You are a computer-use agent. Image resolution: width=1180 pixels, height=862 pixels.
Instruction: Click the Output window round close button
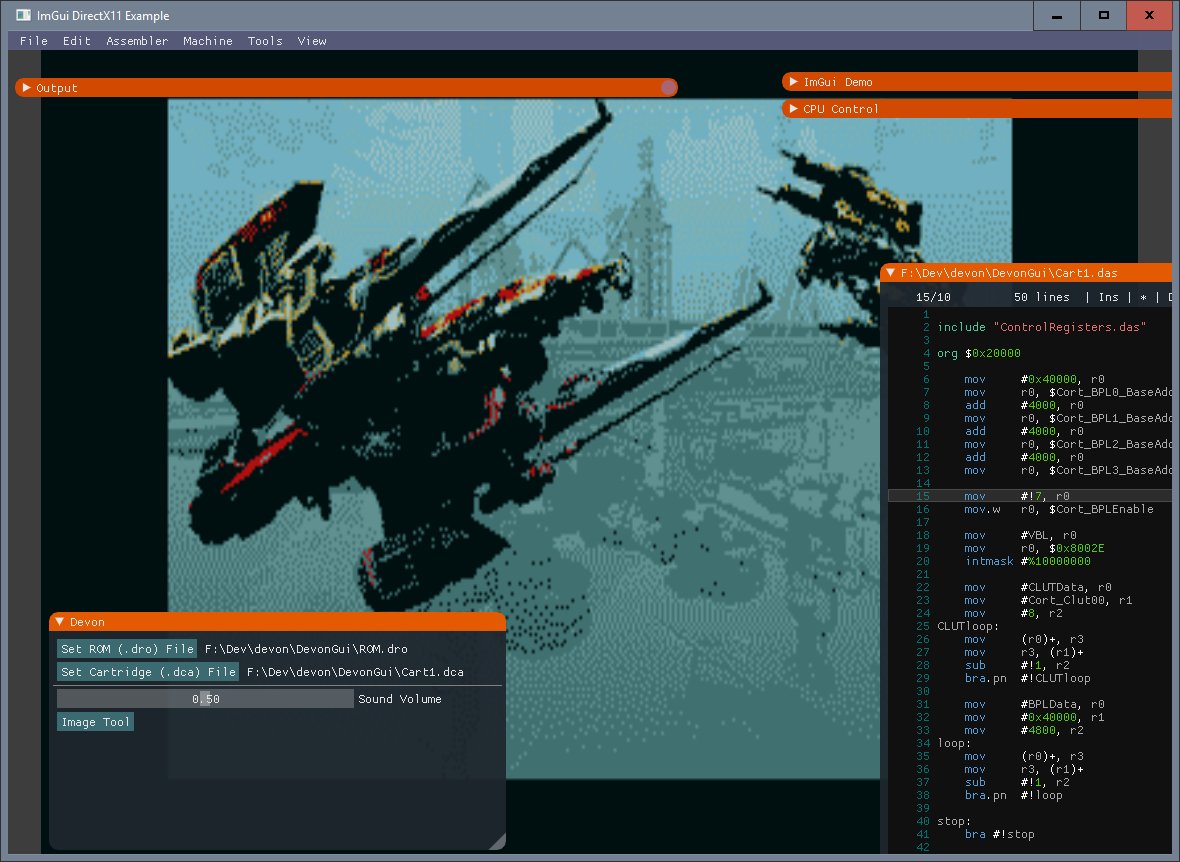click(x=668, y=87)
